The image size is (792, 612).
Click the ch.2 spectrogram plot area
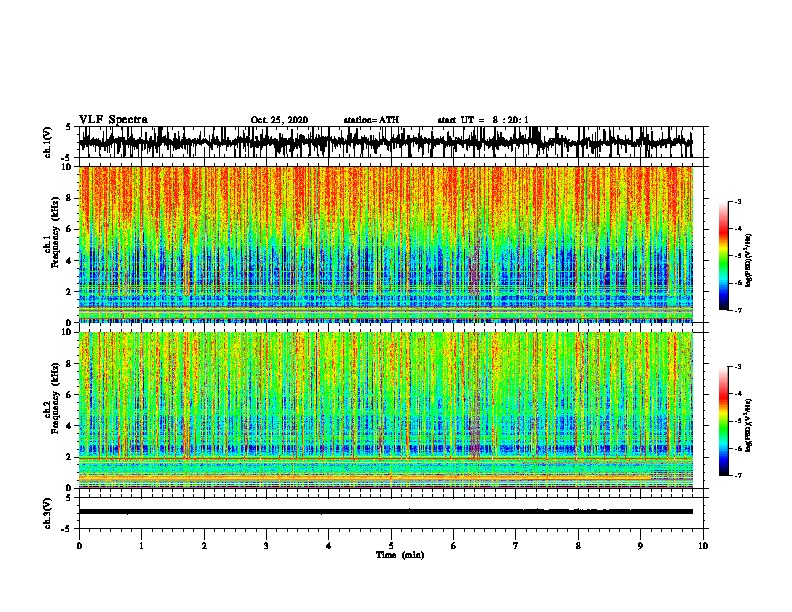[x=385, y=410]
